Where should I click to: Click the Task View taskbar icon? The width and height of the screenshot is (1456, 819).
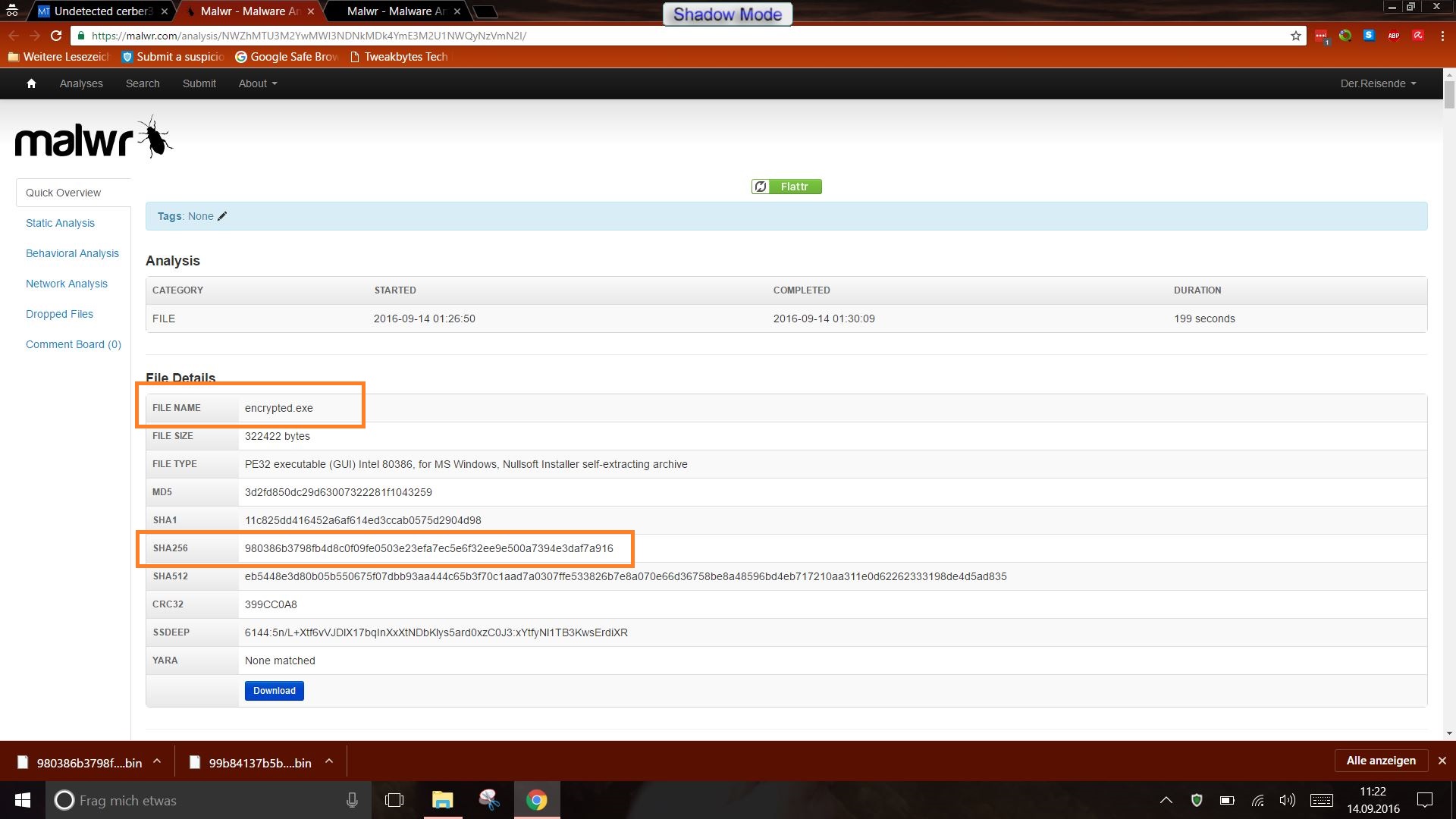click(x=394, y=800)
